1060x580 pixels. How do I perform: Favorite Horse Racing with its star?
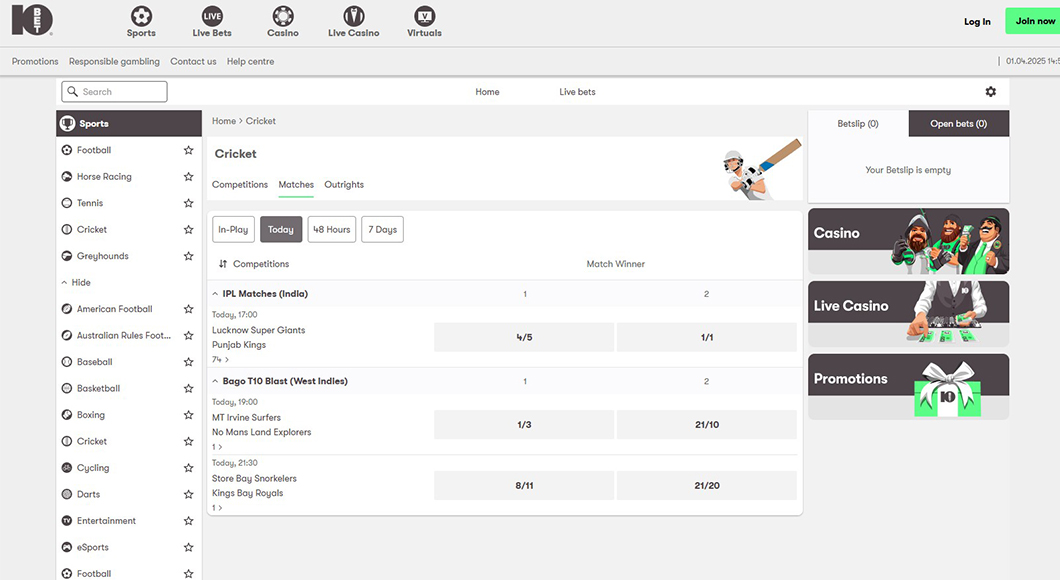(x=189, y=176)
